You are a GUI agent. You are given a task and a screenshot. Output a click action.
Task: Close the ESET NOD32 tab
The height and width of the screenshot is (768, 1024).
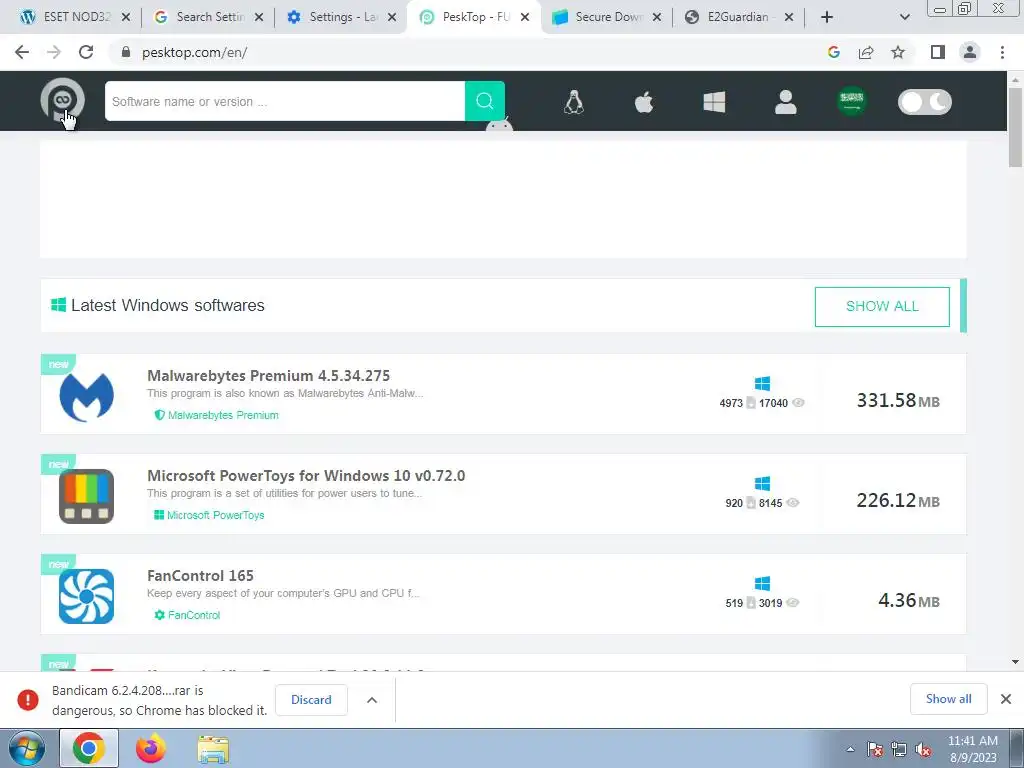[x=126, y=18]
